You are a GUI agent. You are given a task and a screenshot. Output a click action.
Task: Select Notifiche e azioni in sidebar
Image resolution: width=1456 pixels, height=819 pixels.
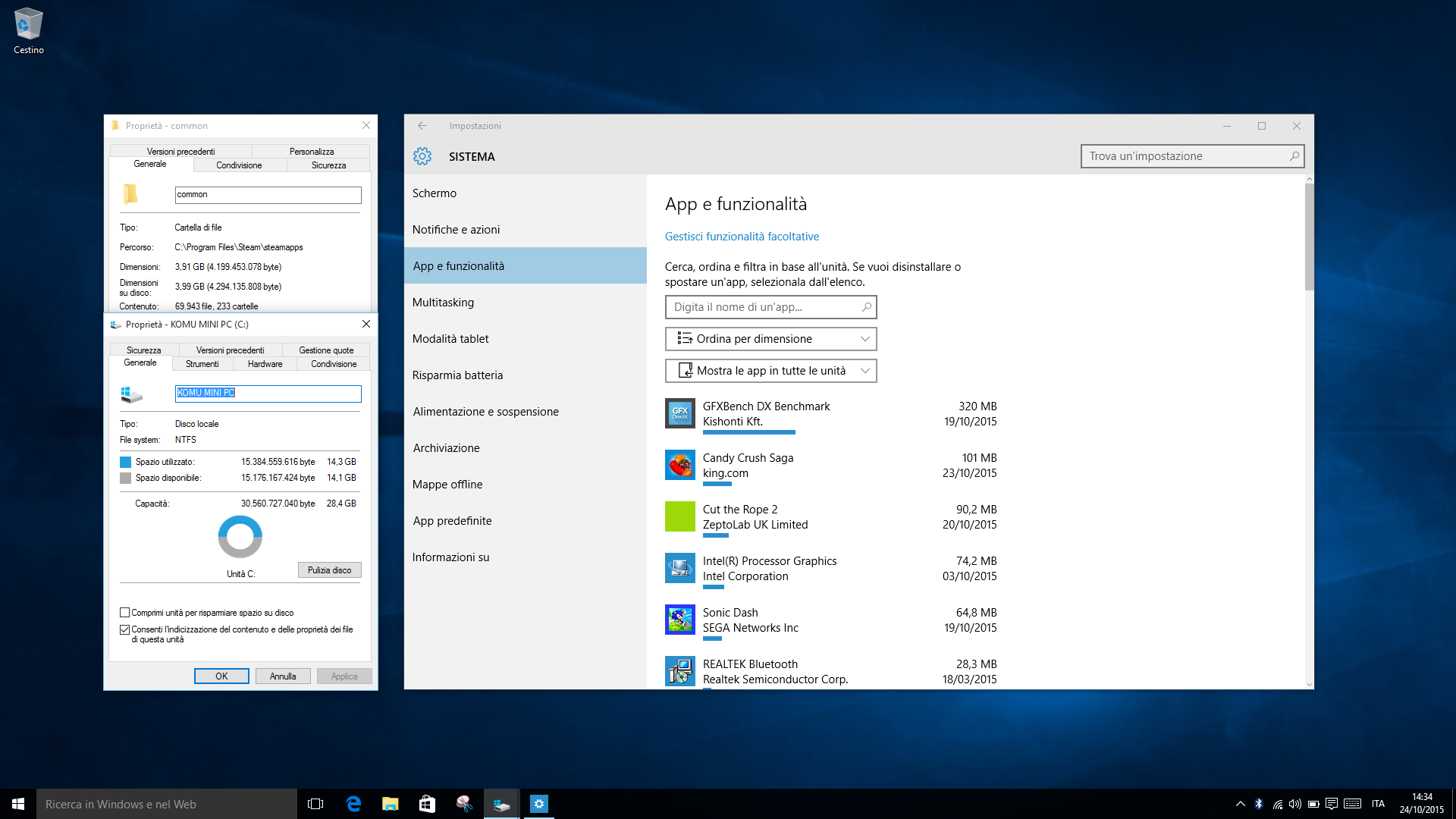click(x=526, y=230)
